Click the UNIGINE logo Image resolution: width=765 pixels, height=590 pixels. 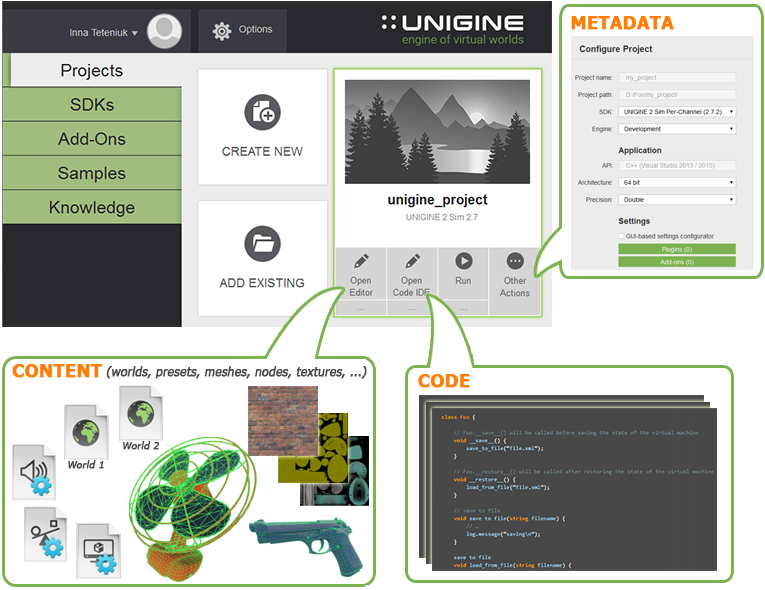(453, 30)
